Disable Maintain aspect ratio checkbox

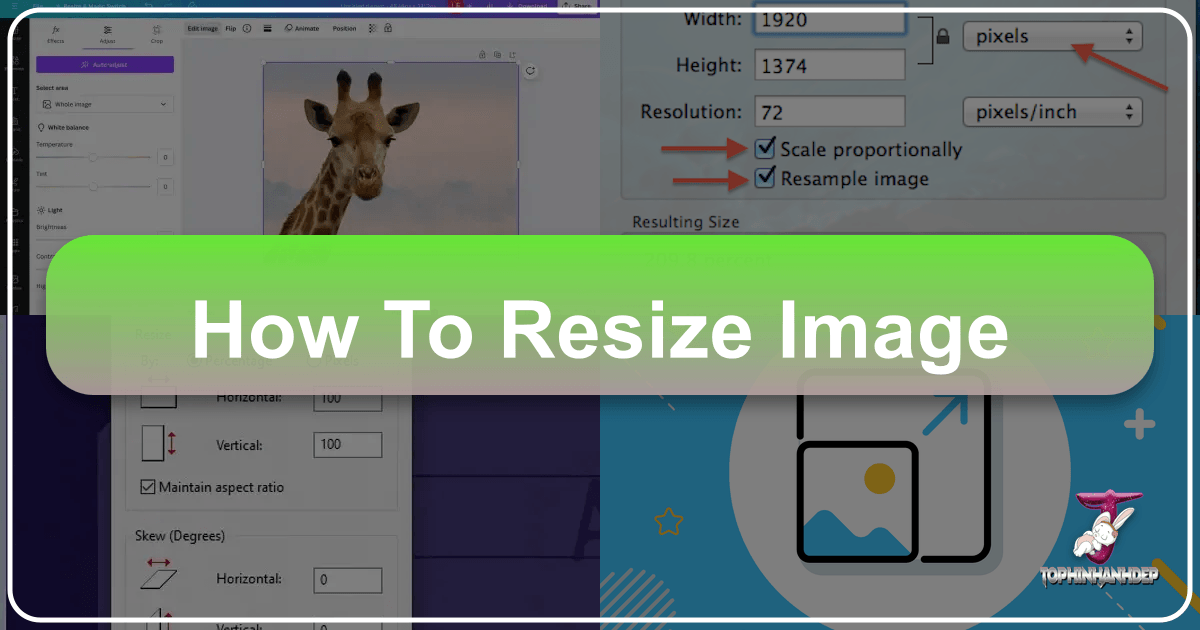147,487
